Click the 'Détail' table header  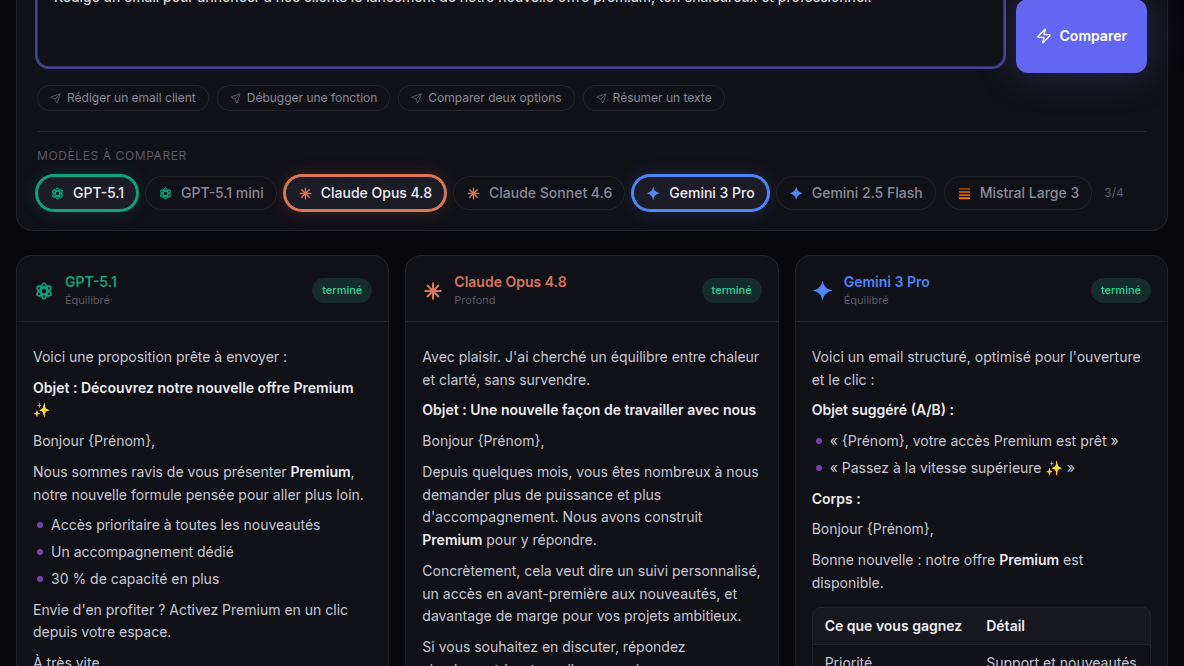[1005, 626]
